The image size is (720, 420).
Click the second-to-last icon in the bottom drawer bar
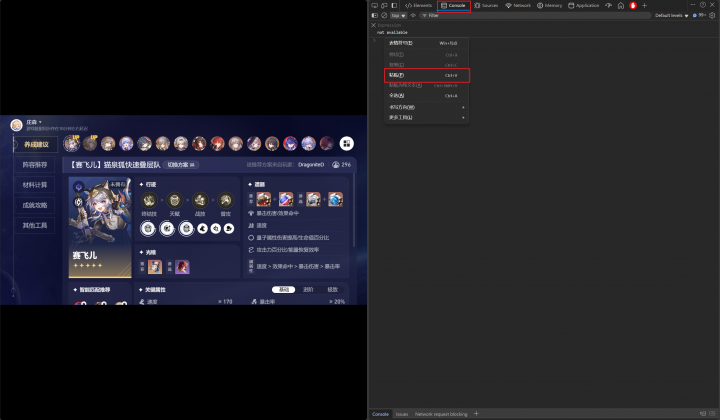703,414
